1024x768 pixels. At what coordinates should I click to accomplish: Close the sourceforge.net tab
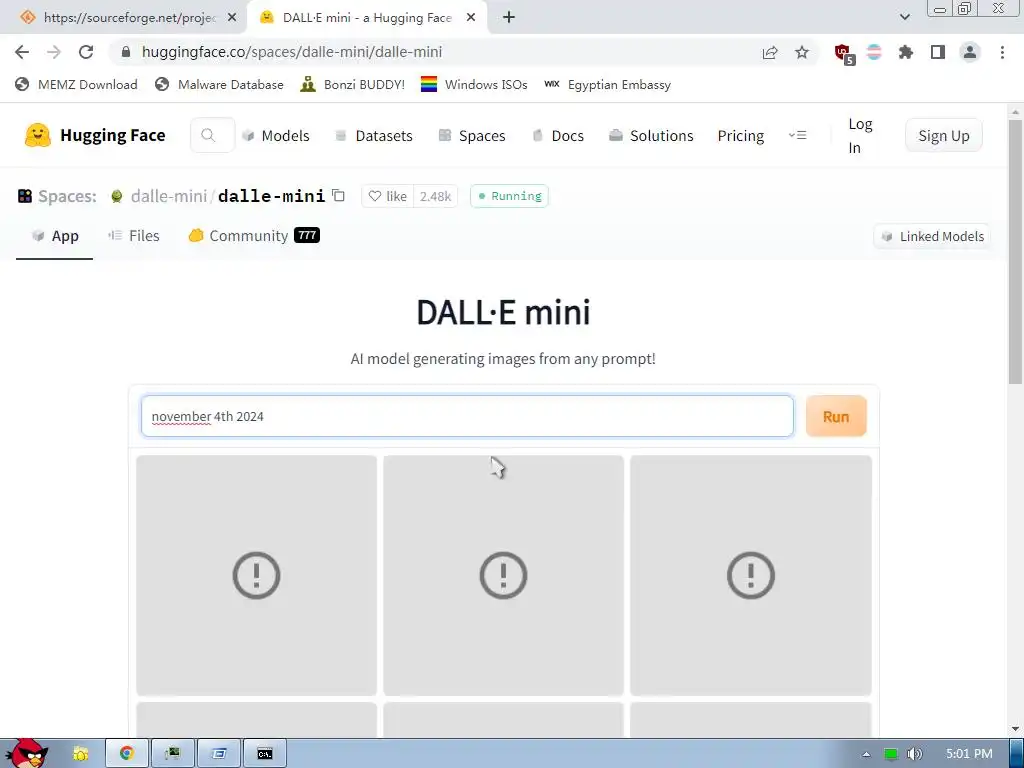coord(232,18)
